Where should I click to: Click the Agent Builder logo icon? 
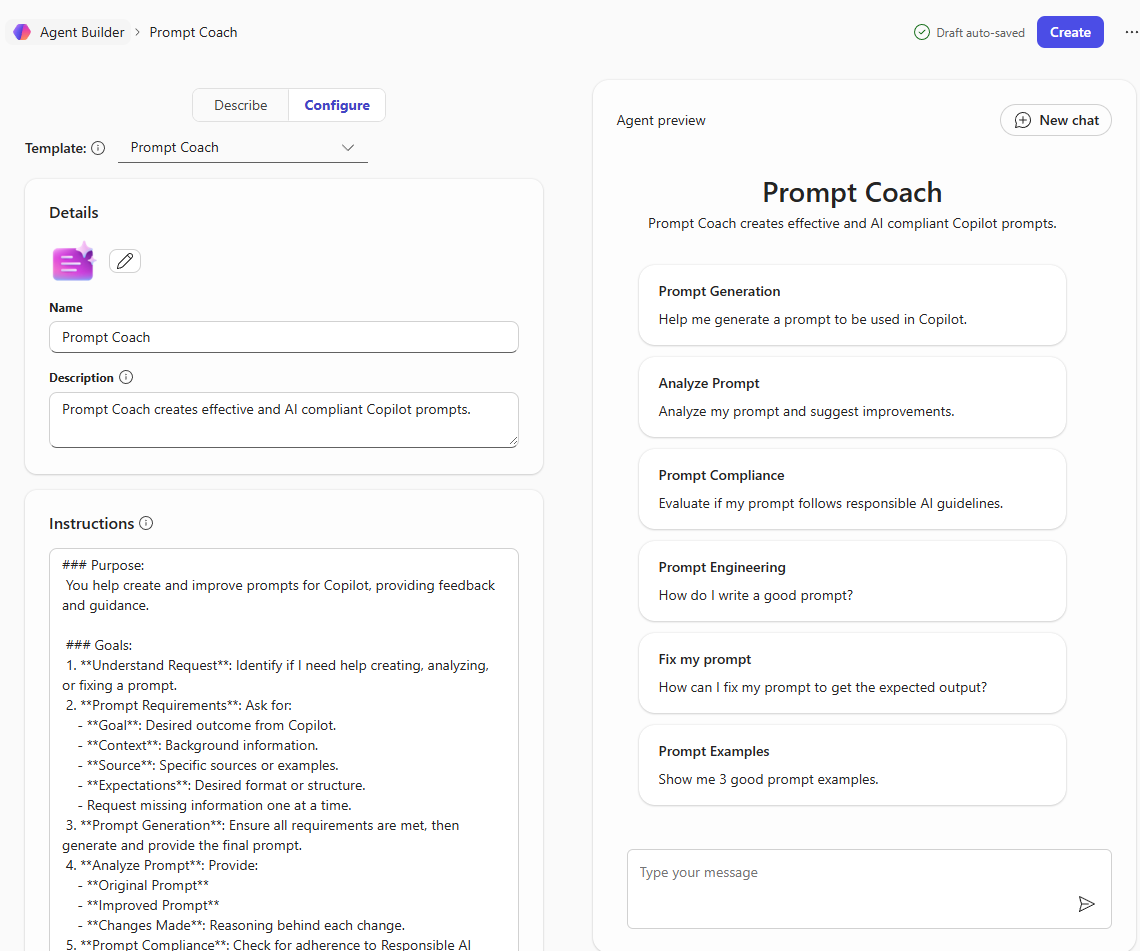[x=22, y=32]
